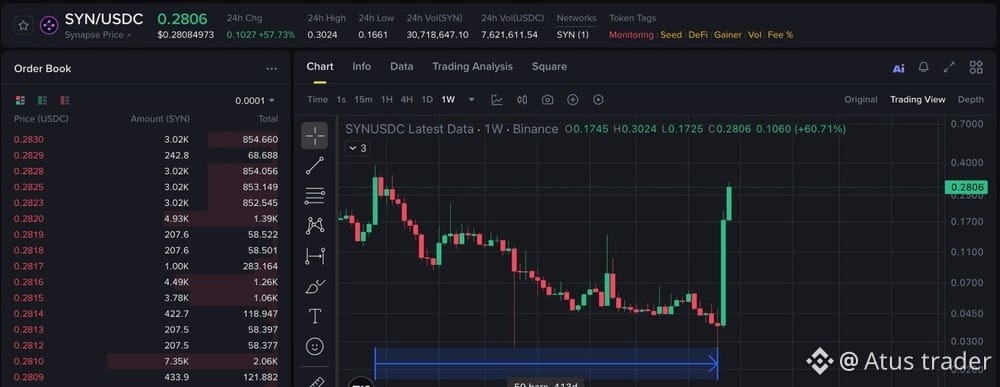Set chart interval to 1W
This screenshot has height=387, width=1000.
point(448,99)
